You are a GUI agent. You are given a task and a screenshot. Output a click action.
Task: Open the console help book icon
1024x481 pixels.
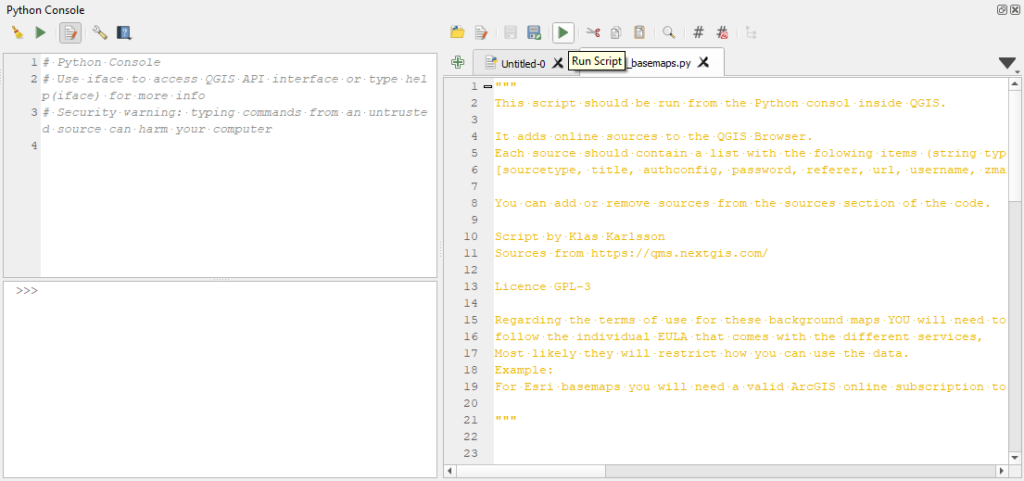coord(123,33)
